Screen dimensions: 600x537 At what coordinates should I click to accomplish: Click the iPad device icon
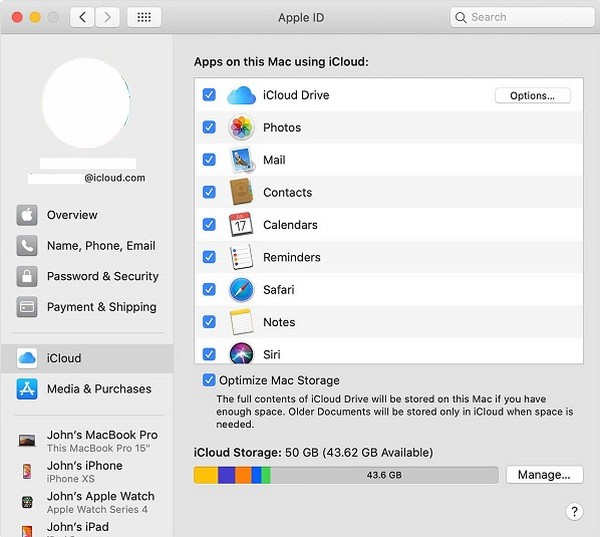tap(27, 531)
